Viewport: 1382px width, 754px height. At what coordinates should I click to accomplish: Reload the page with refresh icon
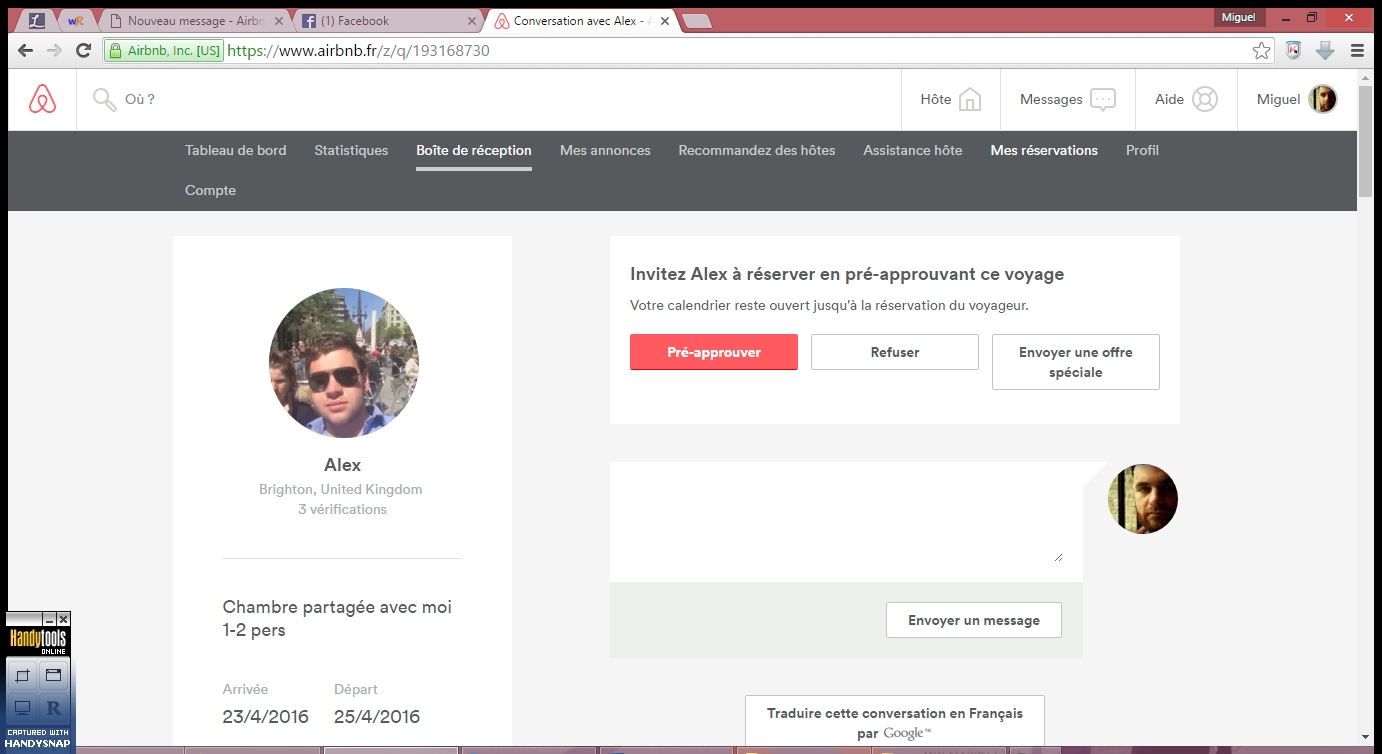(x=84, y=50)
